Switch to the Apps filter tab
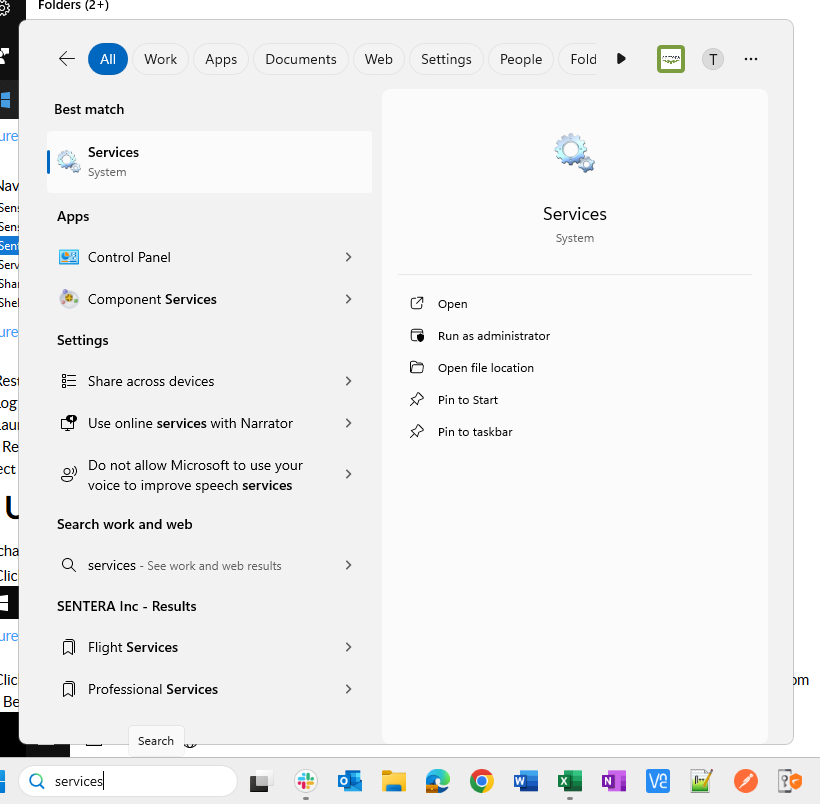 pos(221,59)
